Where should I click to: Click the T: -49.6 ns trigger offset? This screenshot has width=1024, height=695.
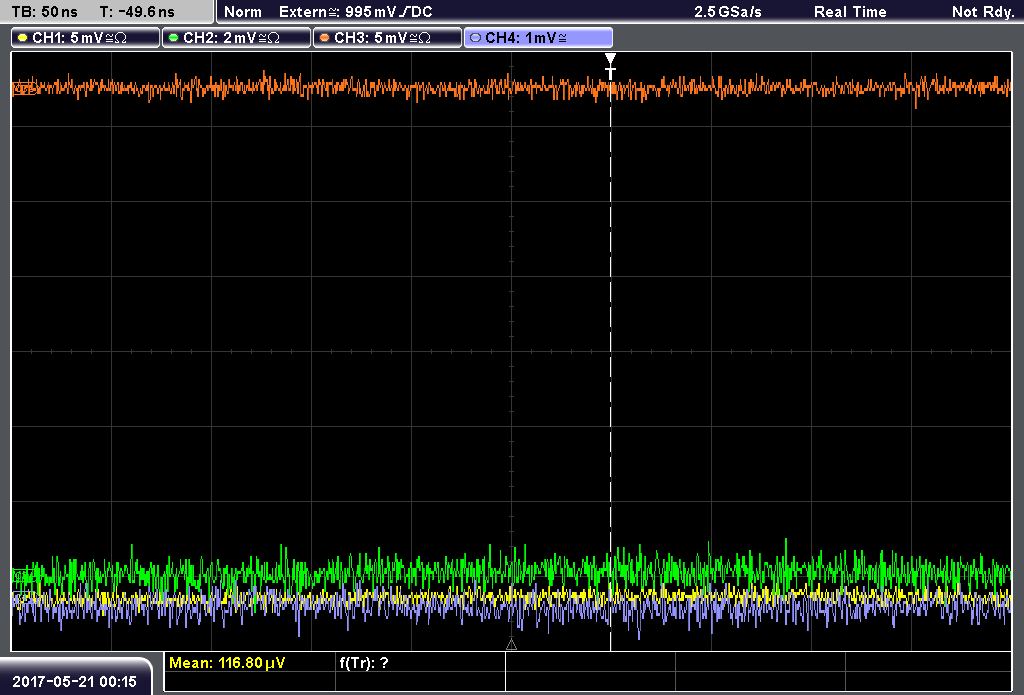pos(137,12)
